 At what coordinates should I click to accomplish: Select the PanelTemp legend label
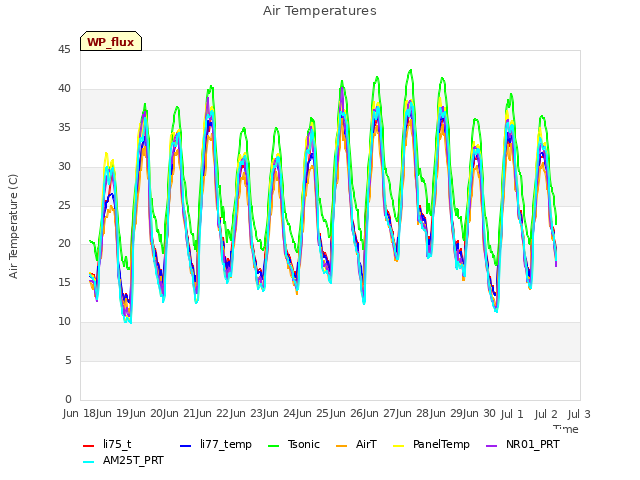pyautogui.click(x=441, y=444)
